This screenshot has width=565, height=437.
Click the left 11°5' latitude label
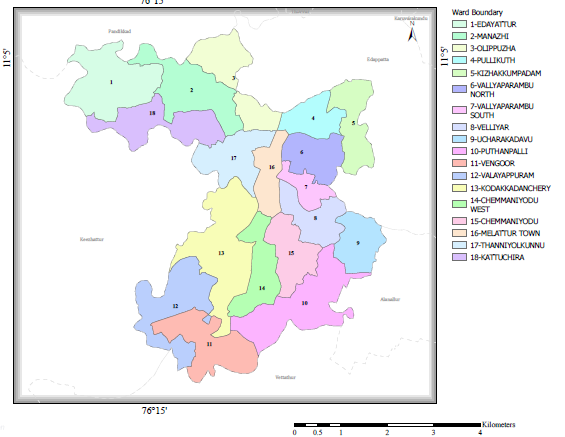pyautogui.click(x=6, y=58)
